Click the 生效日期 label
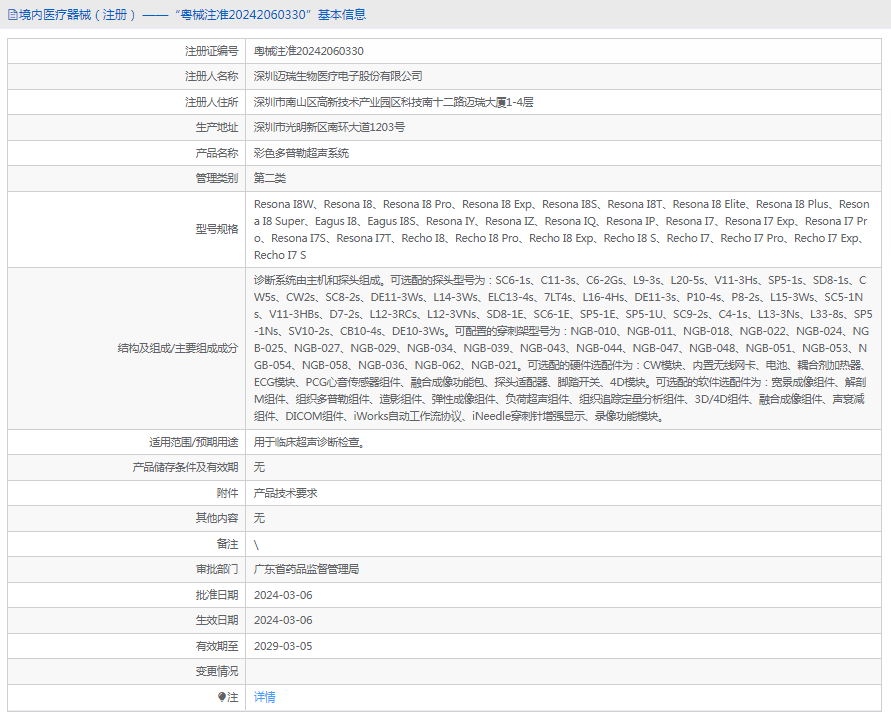The height and width of the screenshot is (719, 891). pos(217,620)
